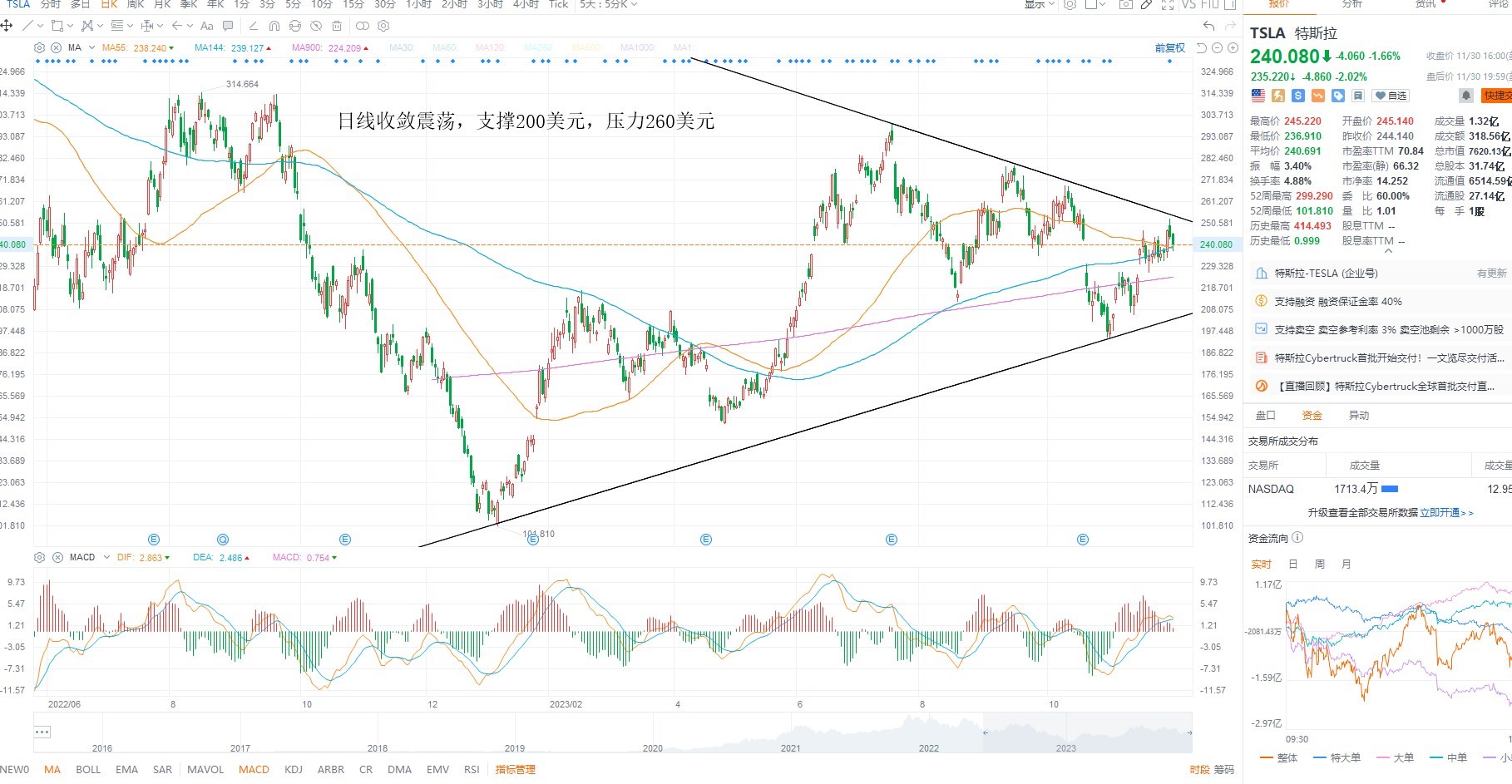Click the E earnings marker near 2023/02
The image size is (1512, 784).
tap(533, 540)
